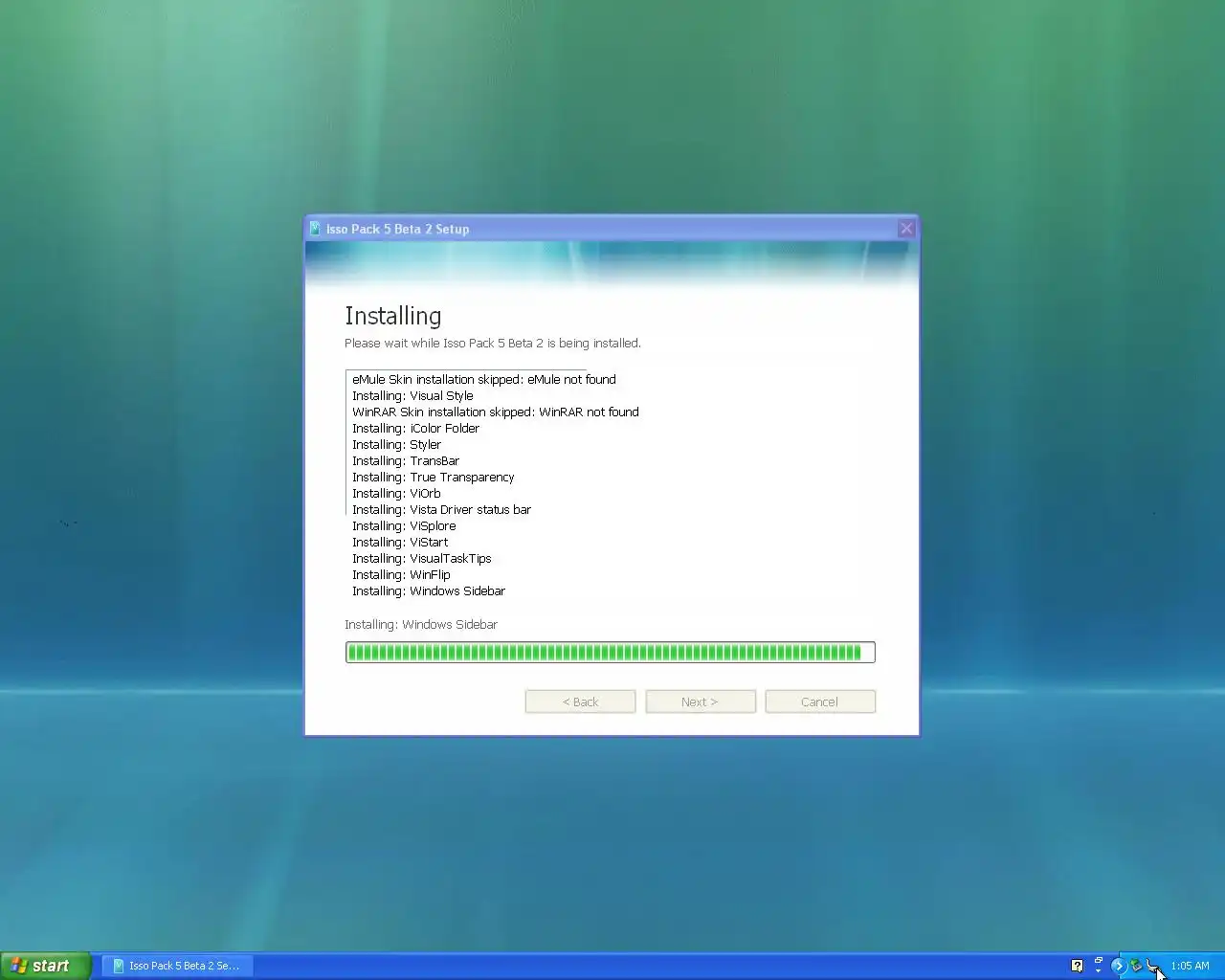
Task: Select log line 'Installing: True Transparency'
Action: click(433, 478)
